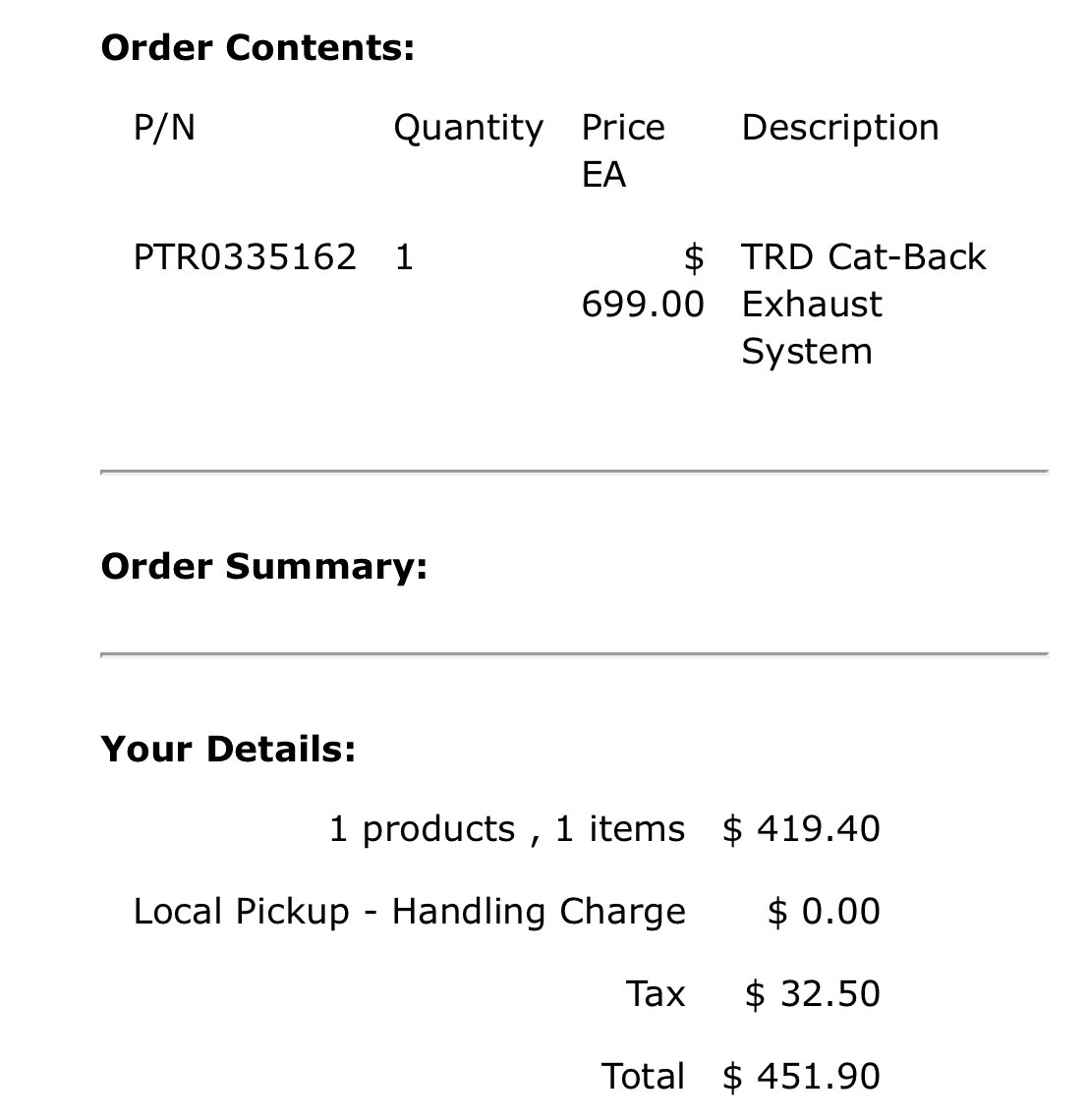Image resolution: width=1086 pixels, height=1120 pixels.
Task: Select part number PTR0335162
Action: [x=245, y=257]
